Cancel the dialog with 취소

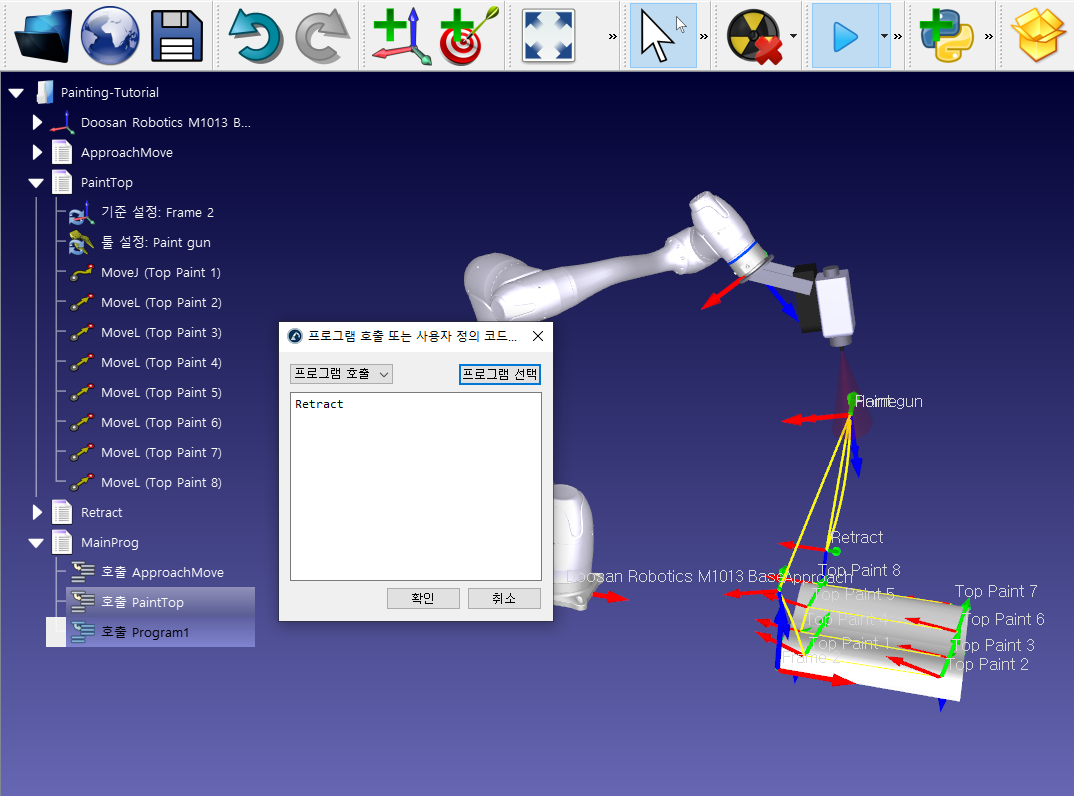504,598
